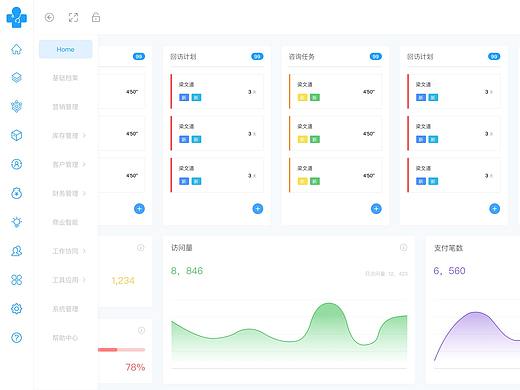
Task: Open the 工作协同 menu item
Action: click(65, 251)
